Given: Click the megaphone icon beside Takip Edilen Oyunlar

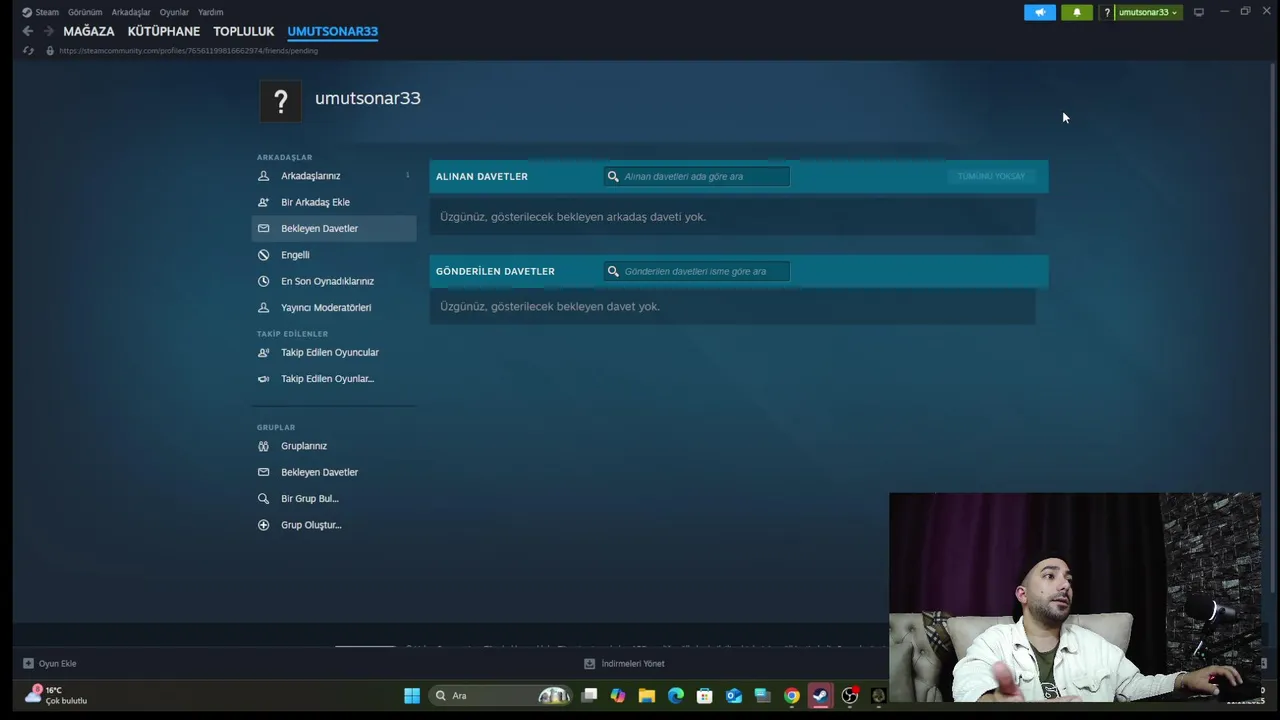Looking at the screenshot, I should point(264,378).
